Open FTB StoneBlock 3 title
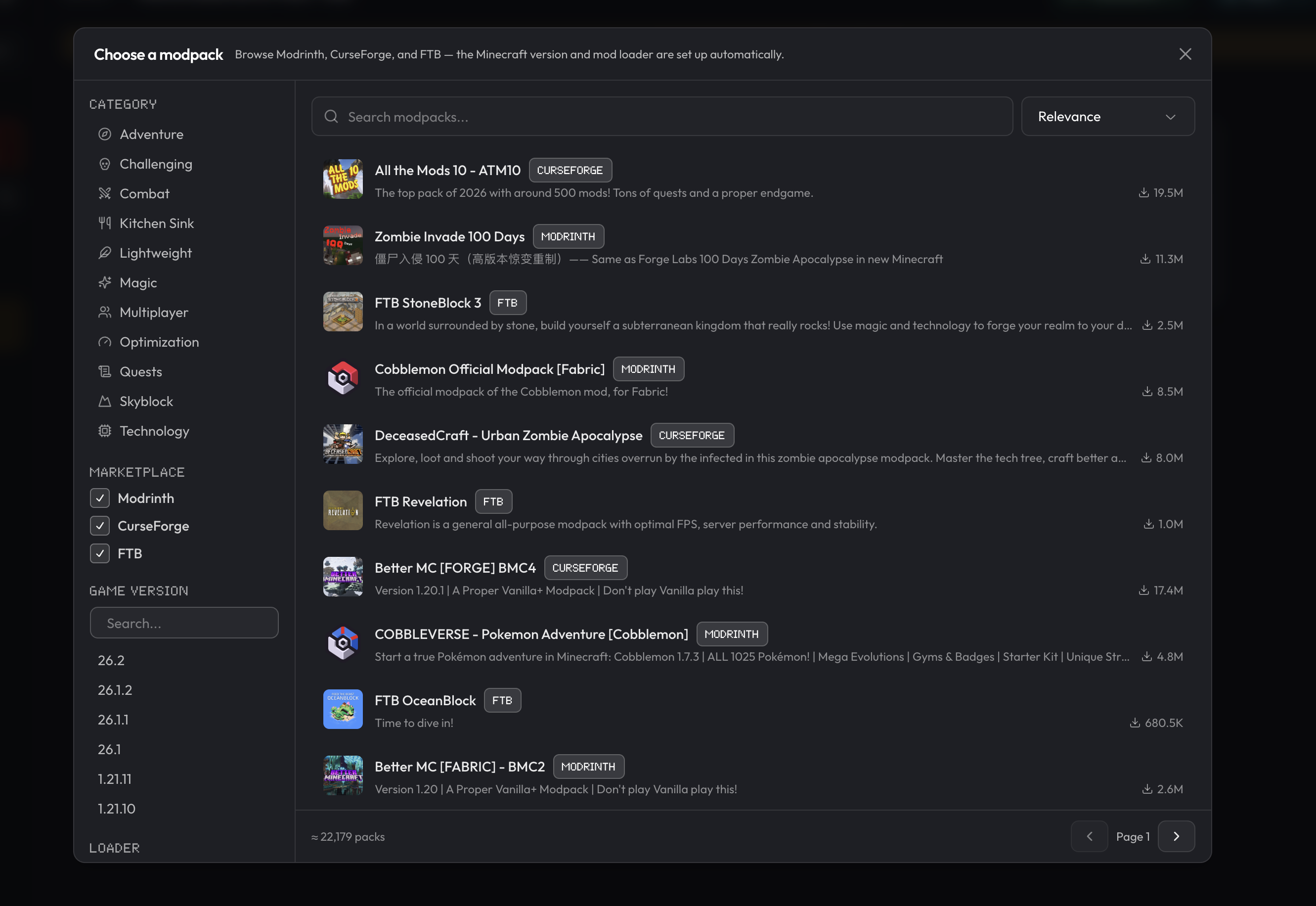Screen dimensions: 1316x906 [428, 303]
